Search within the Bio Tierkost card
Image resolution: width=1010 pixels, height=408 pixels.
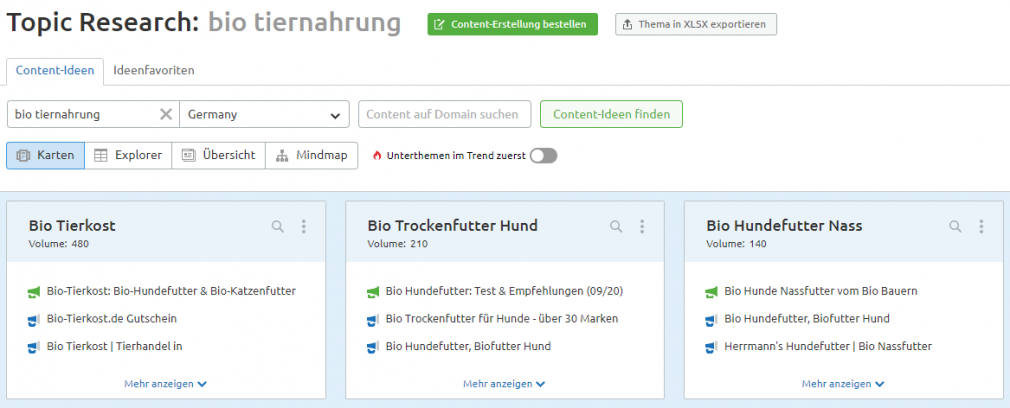click(278, 226)
